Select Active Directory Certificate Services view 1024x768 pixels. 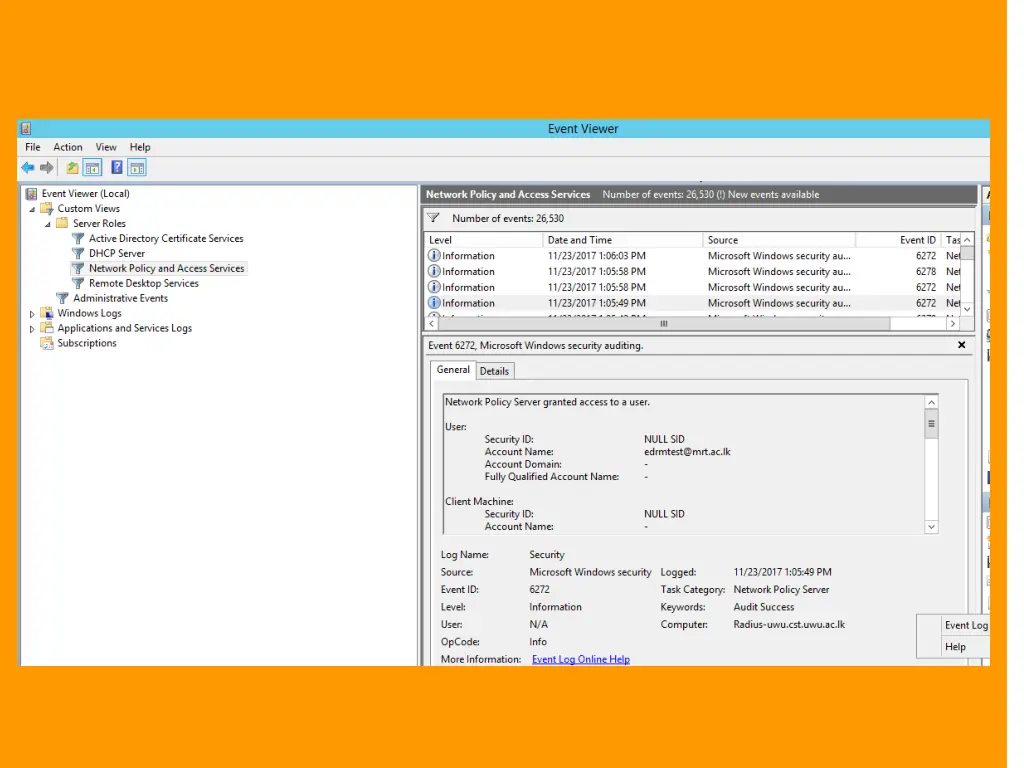pos(165,239)
